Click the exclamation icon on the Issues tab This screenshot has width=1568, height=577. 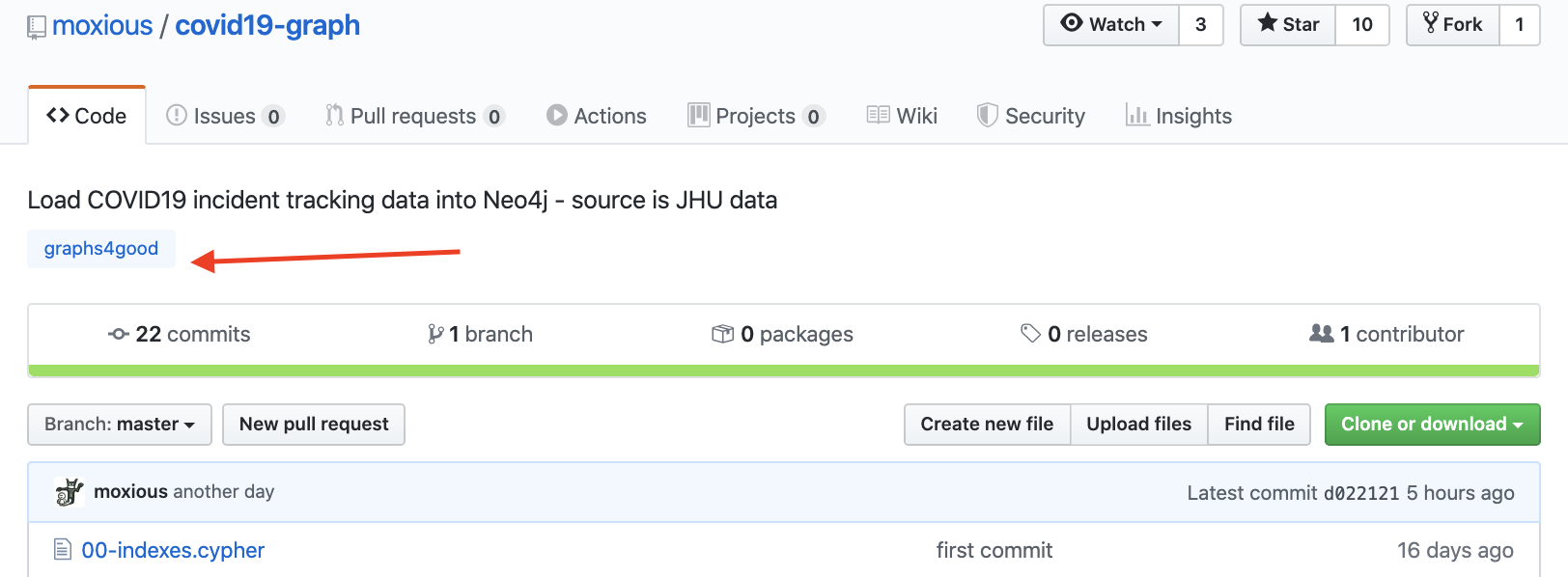click(176, 116)
